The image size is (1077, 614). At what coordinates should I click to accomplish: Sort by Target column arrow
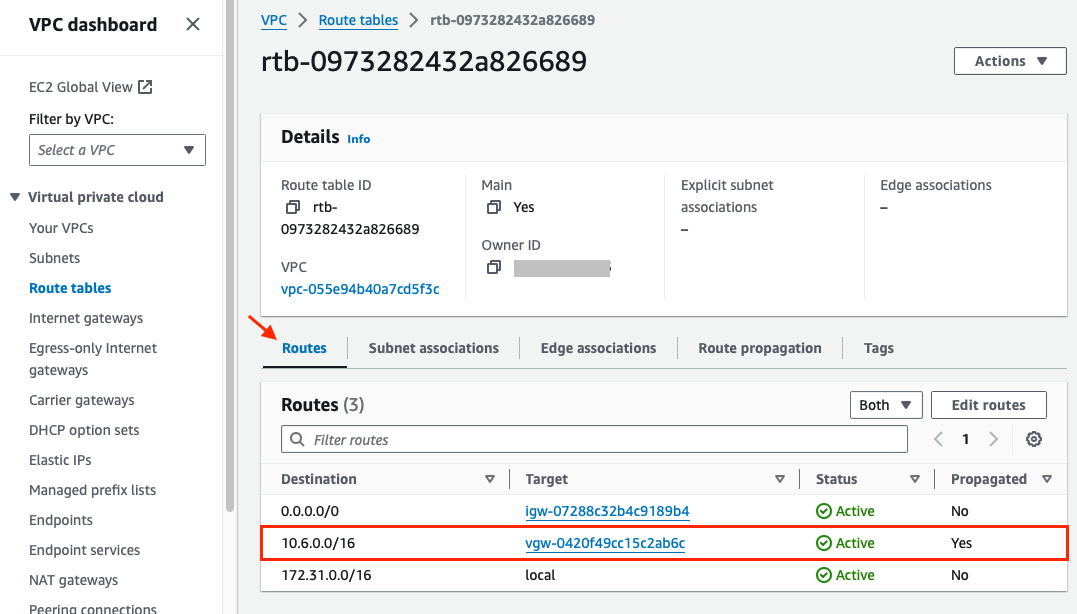tap(780, 479)
